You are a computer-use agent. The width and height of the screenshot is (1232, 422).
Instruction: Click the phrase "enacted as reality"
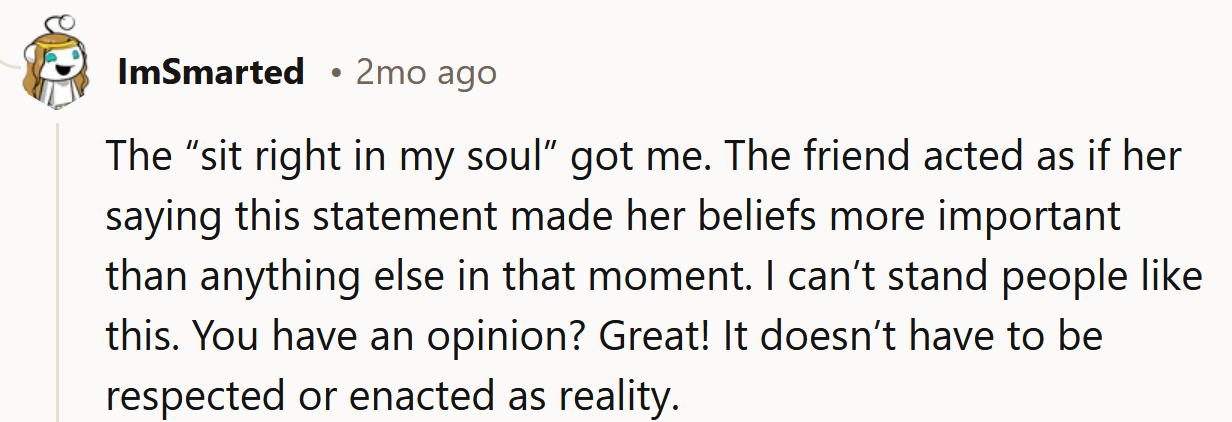click(x=540, y=397)
